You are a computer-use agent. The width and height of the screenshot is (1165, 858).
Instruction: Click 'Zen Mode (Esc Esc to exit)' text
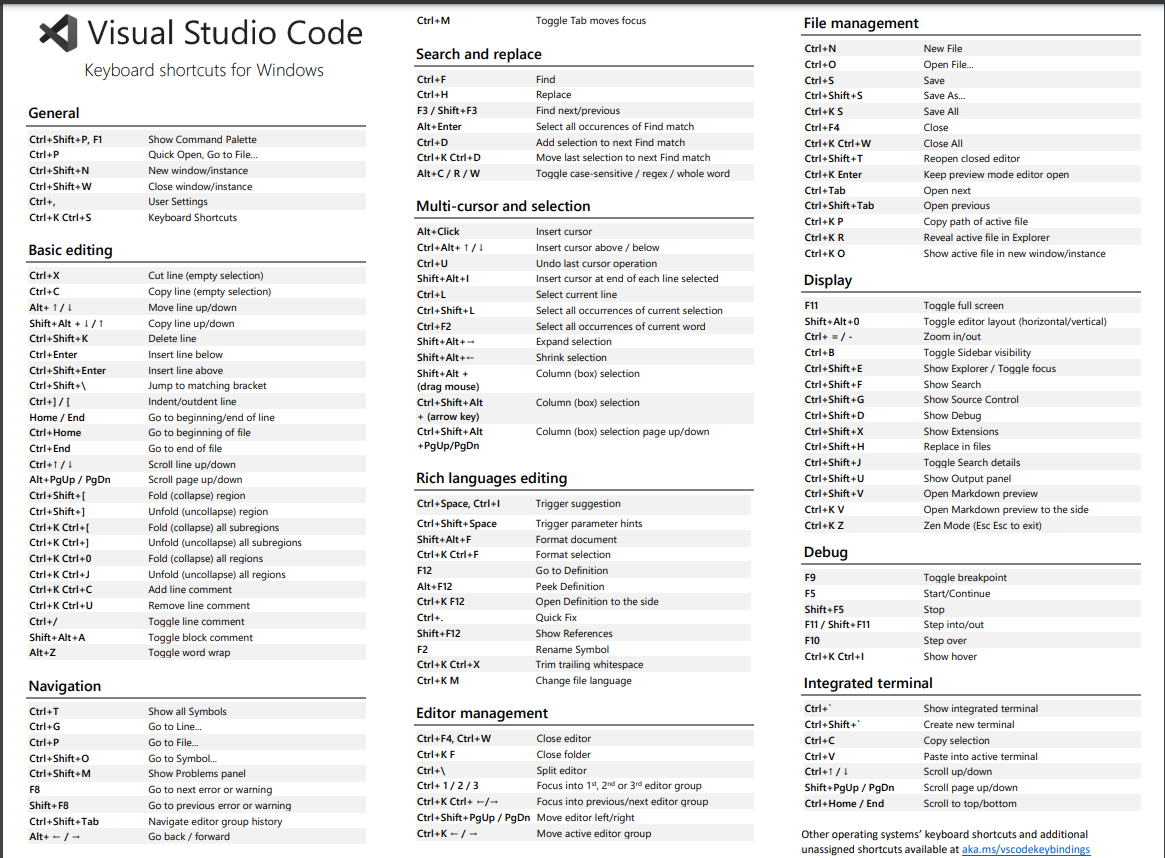pyautogui.click(x=983, y=525)
